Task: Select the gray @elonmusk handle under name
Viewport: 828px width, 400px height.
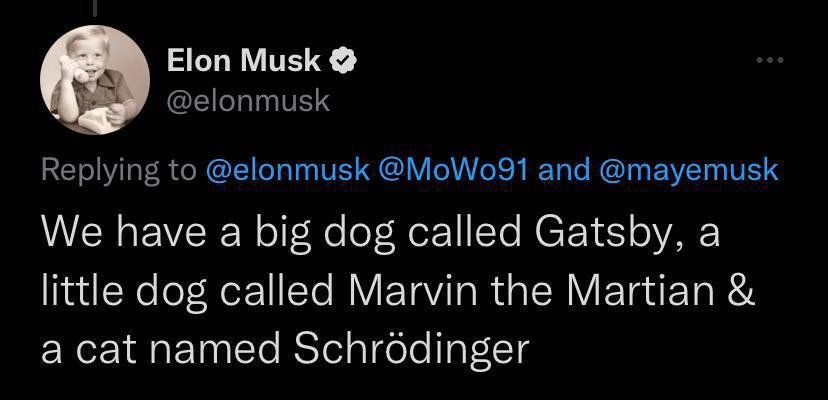Action: (x=248, y=101)
